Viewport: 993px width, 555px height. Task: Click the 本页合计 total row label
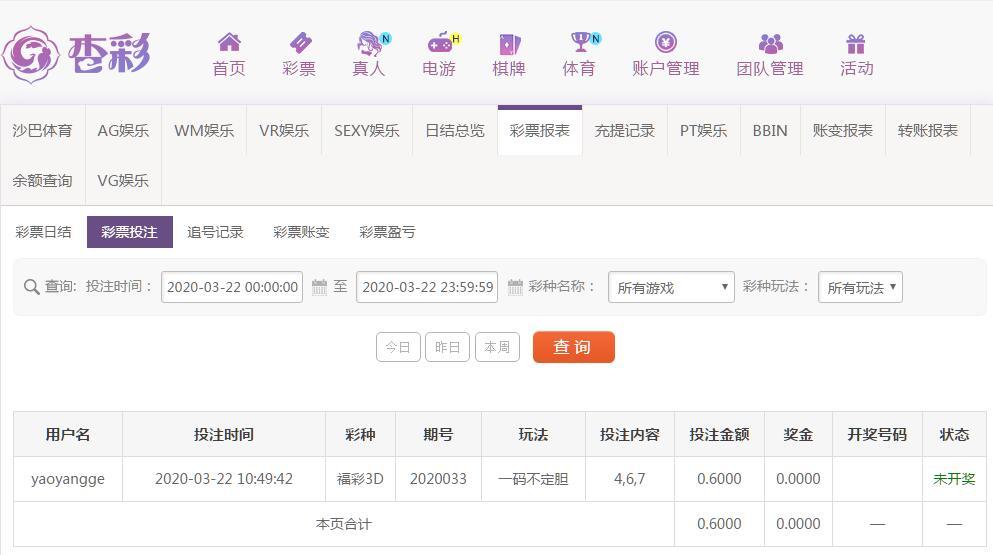pos(344,524)
